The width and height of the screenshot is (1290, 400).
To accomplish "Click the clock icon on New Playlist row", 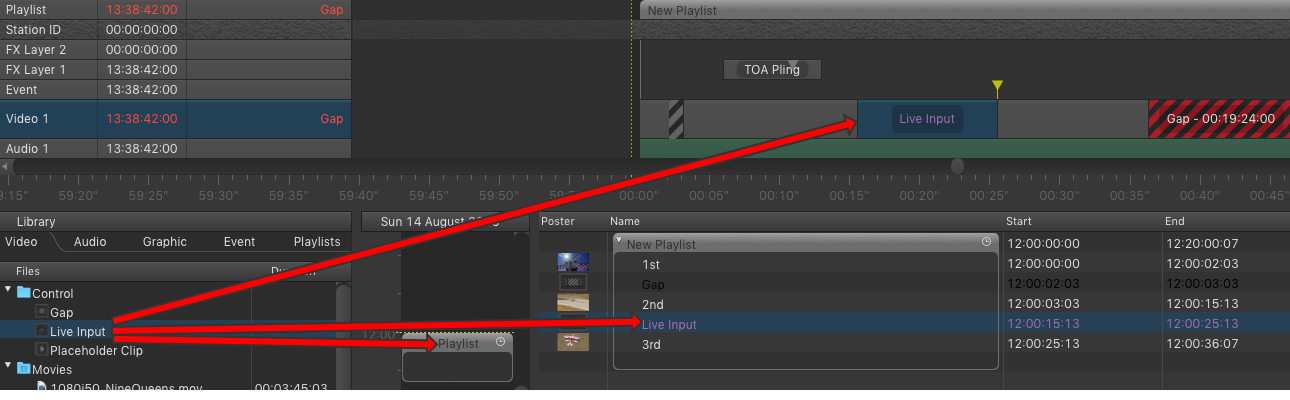I will coord(986,242).
